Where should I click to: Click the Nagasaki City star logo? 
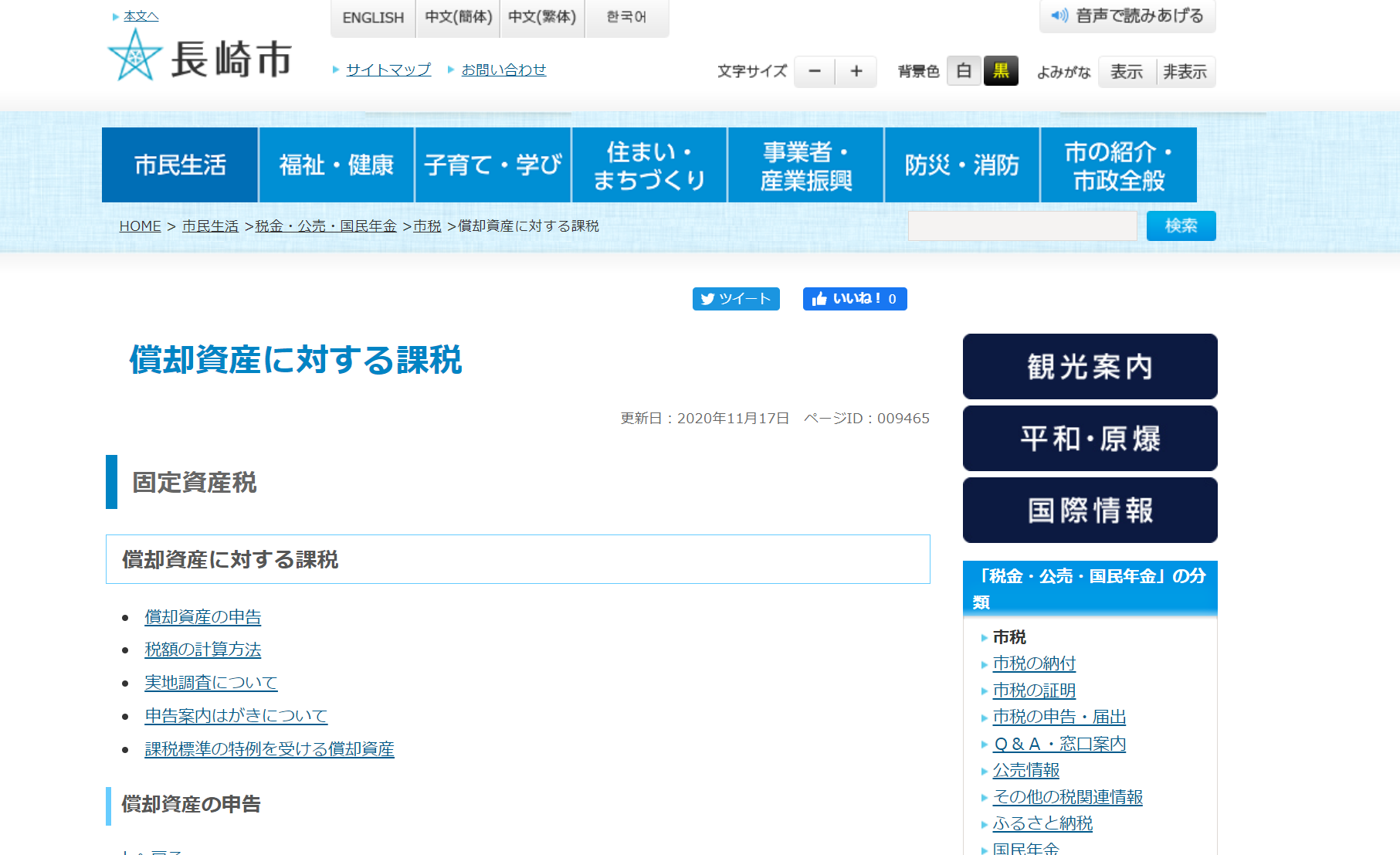click(x=135, y=56)
